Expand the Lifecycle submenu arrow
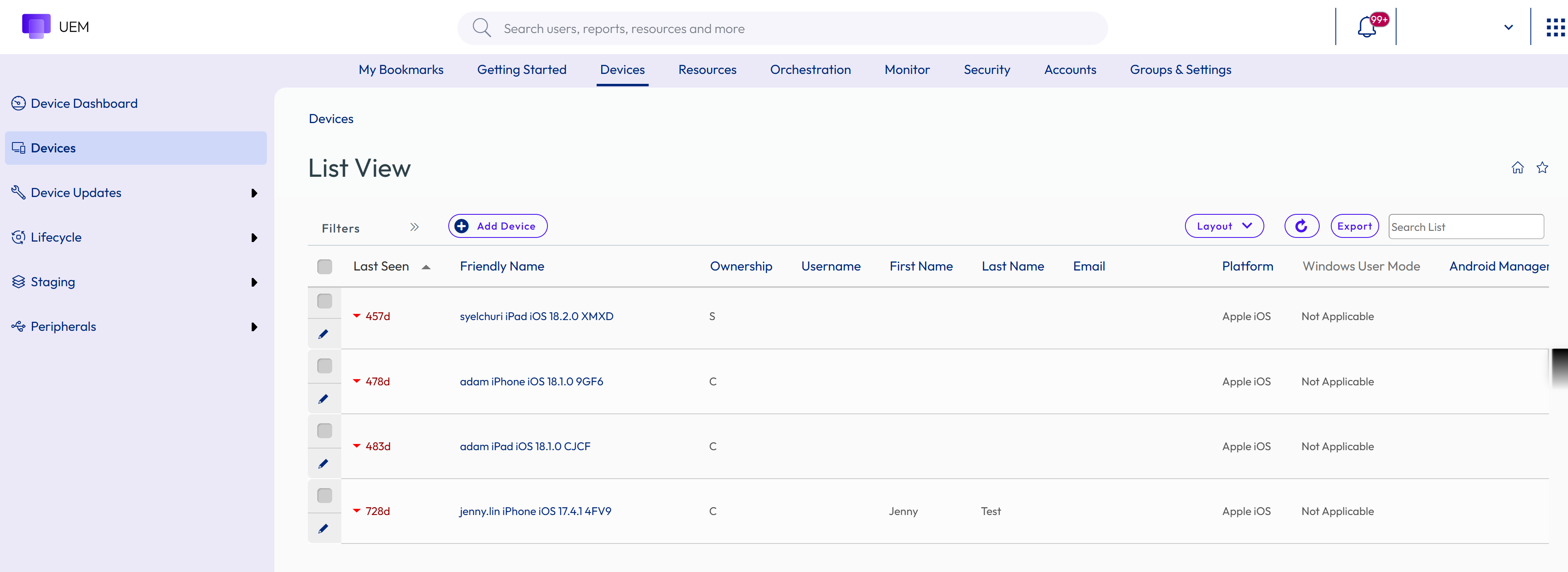The height and width of the screenshot is (572, 1568). [x=254, y=237]
